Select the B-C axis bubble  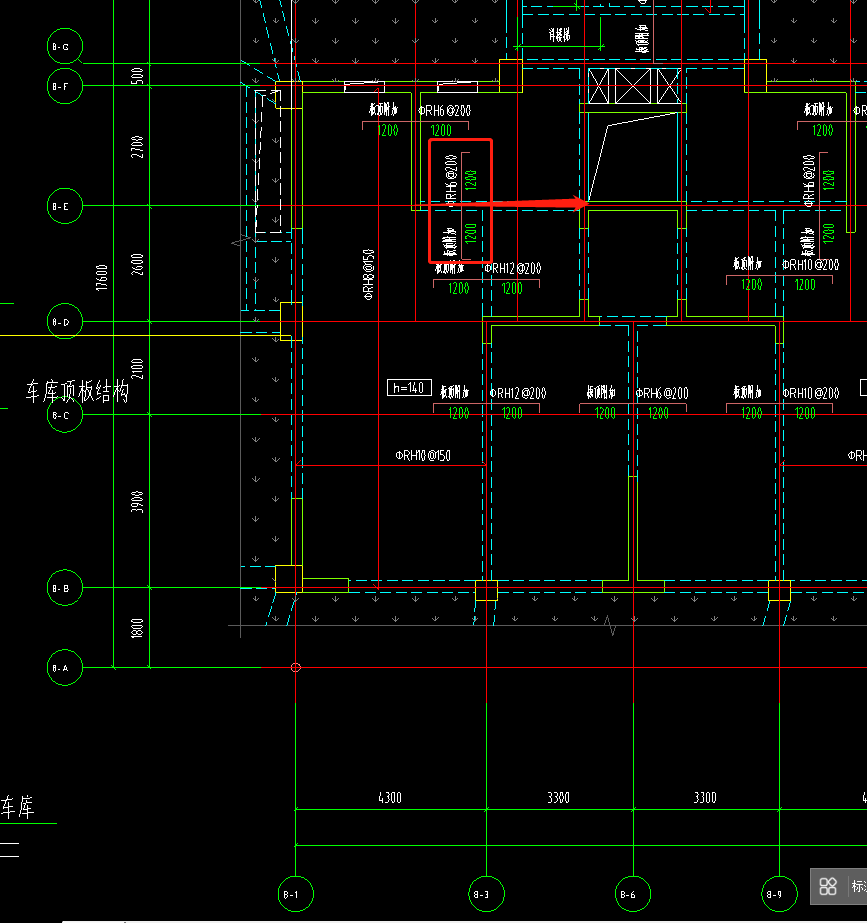coord(65,415)
